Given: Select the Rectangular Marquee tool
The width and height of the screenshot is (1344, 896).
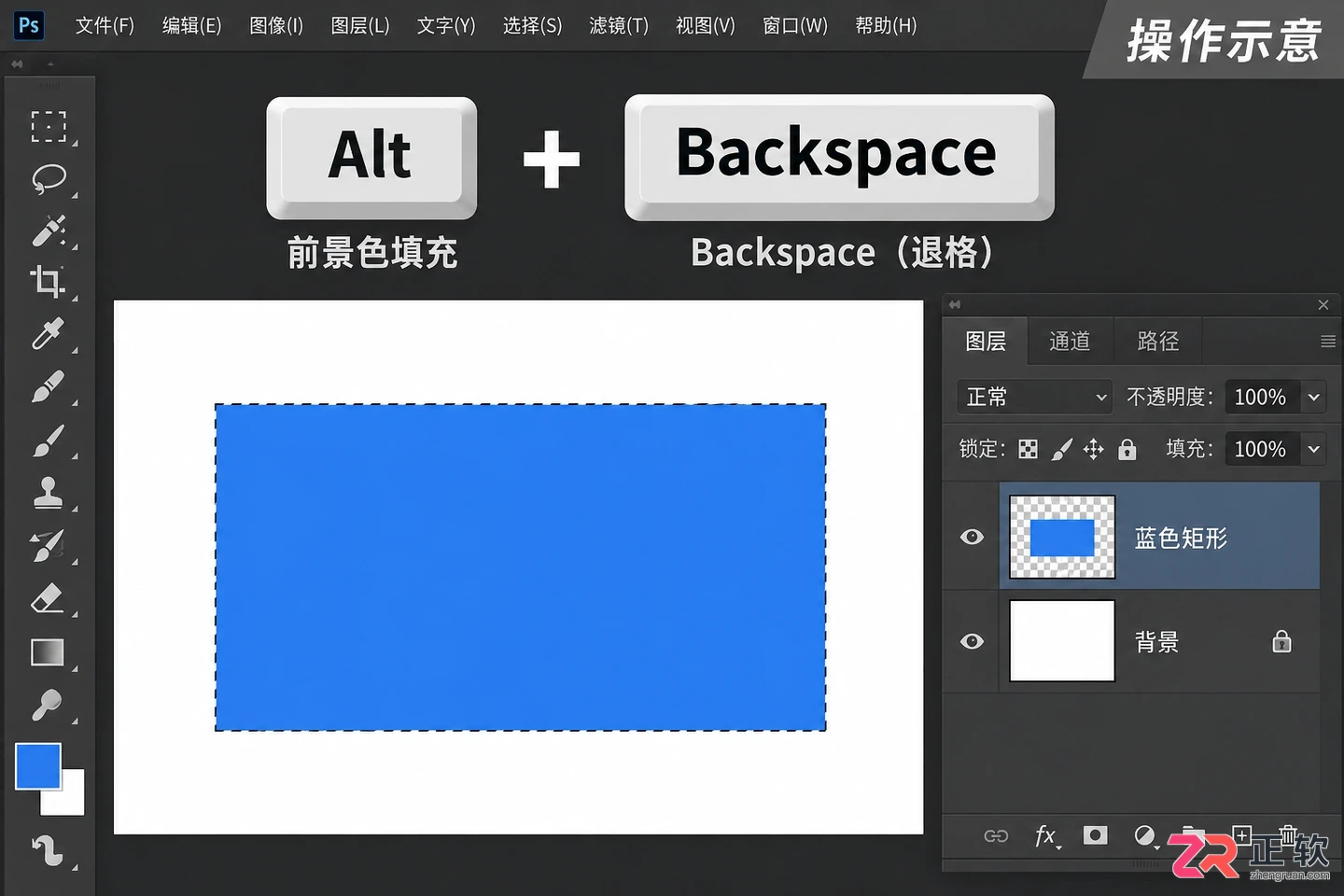Looking at the screenshot, I should click(49, 126).
